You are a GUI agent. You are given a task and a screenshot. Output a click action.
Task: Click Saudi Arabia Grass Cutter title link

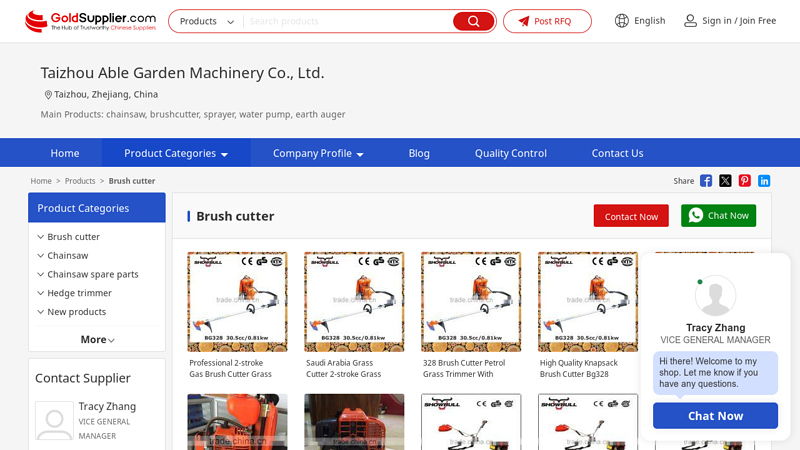(344, 368)
